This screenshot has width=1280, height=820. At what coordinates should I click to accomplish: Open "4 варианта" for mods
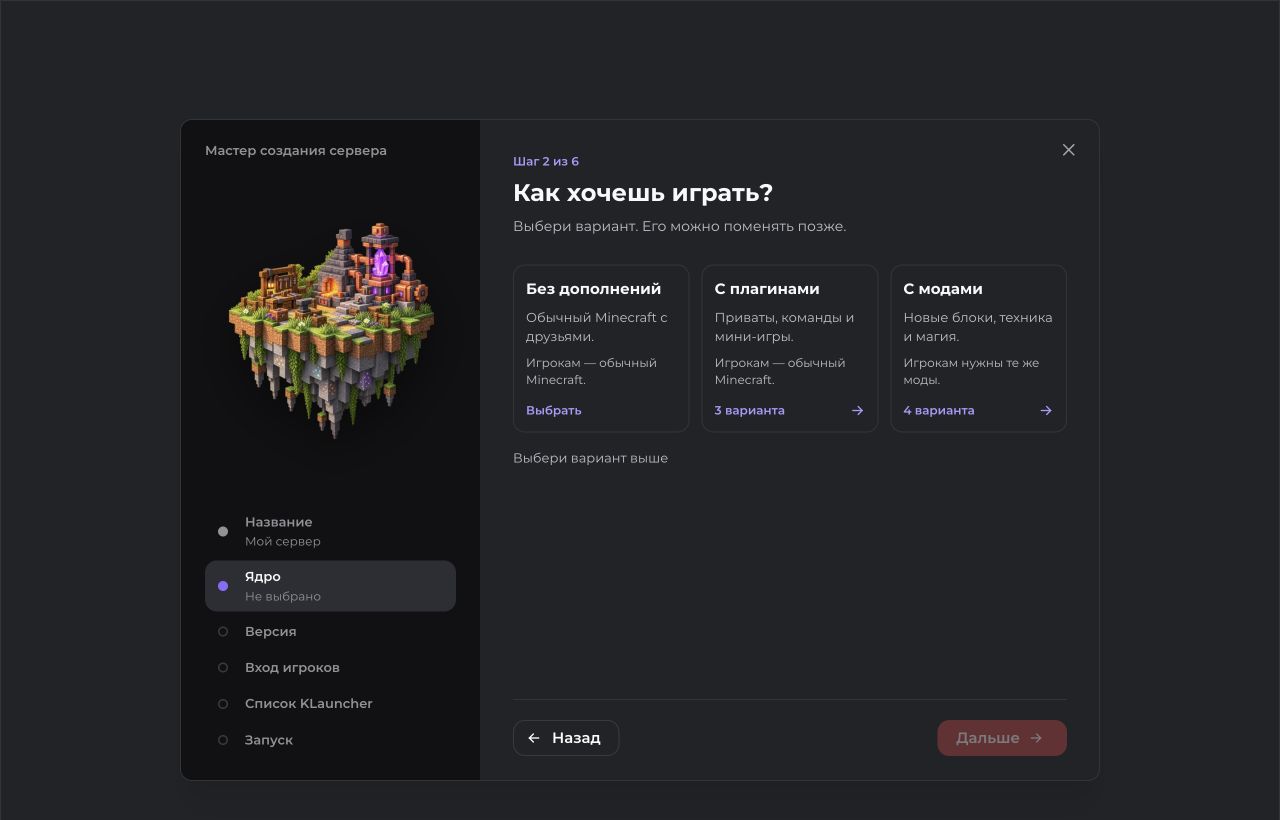[938, 410]
